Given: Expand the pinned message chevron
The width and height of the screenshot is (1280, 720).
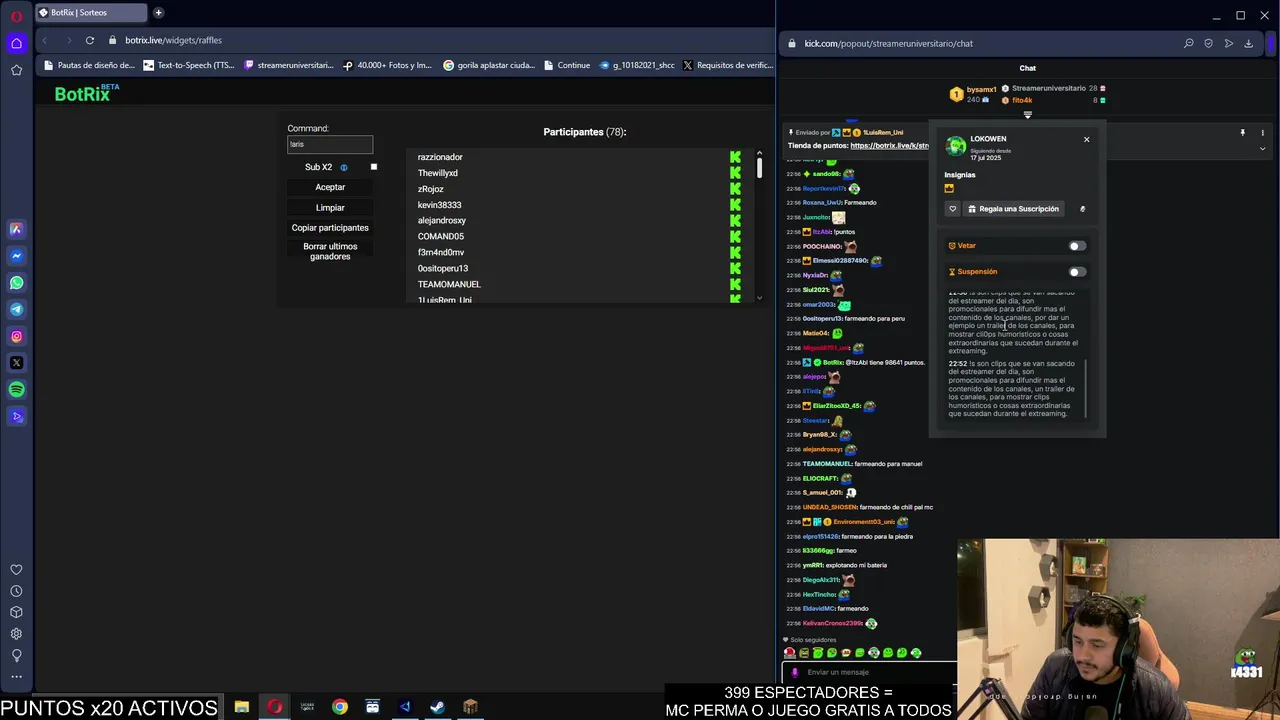Looking at the screenshot, I should (x=1262, y=148).
